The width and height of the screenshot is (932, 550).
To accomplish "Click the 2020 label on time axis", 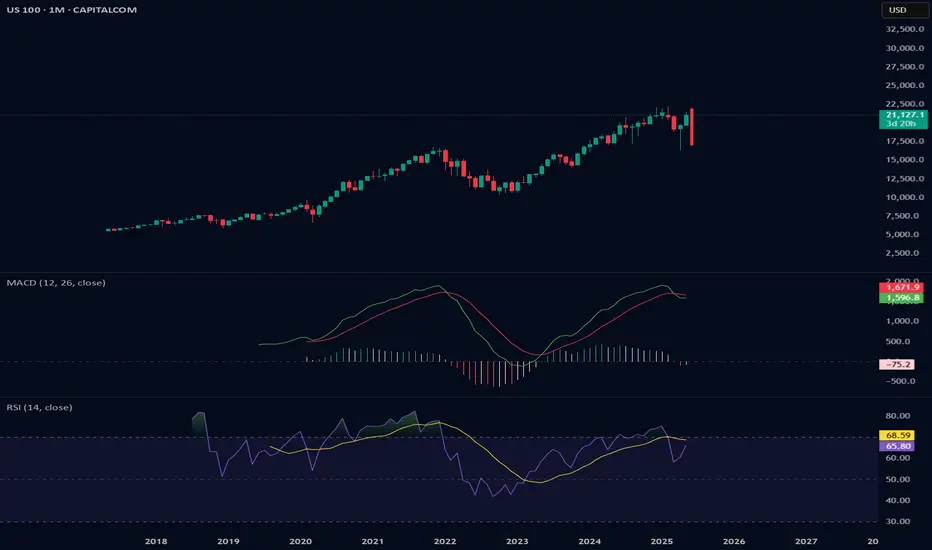I will pyautogui.click(x=300, y=541).
